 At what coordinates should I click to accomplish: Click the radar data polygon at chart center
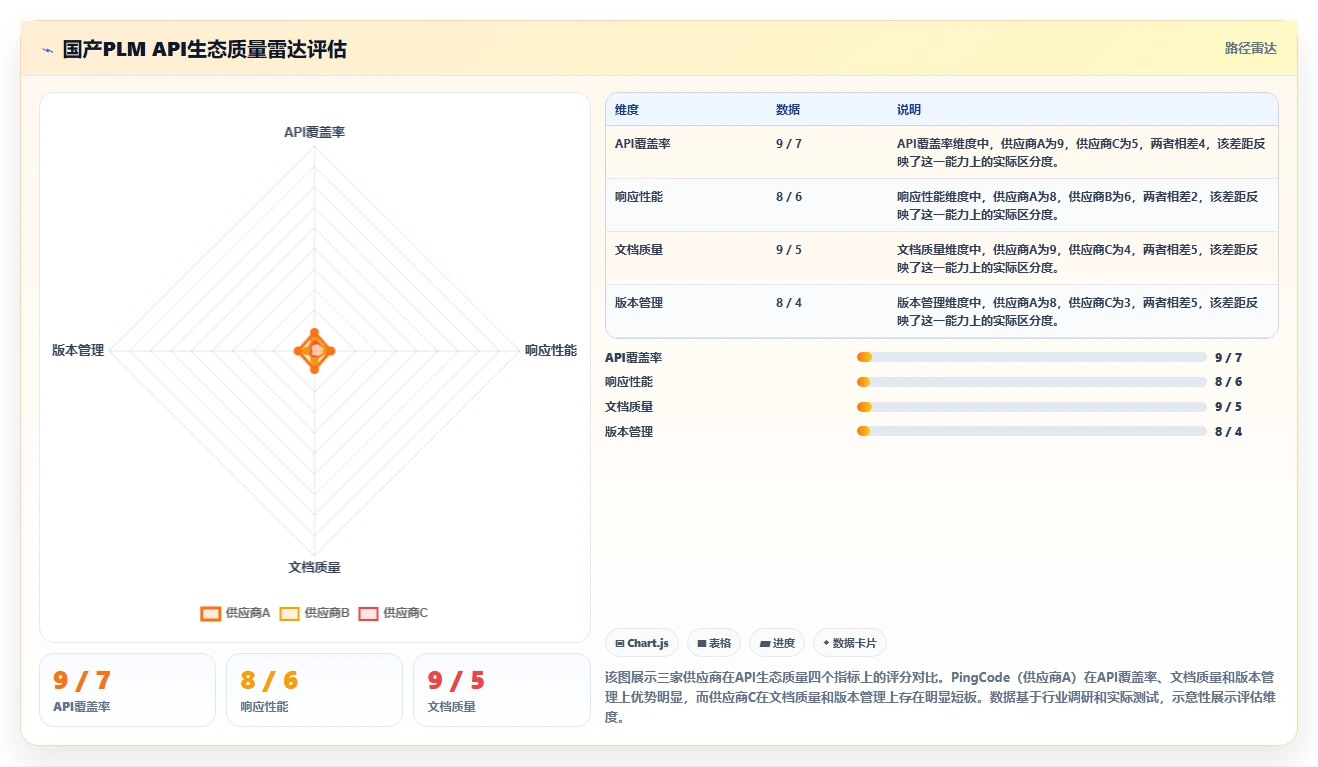click(x=315, y=350)
